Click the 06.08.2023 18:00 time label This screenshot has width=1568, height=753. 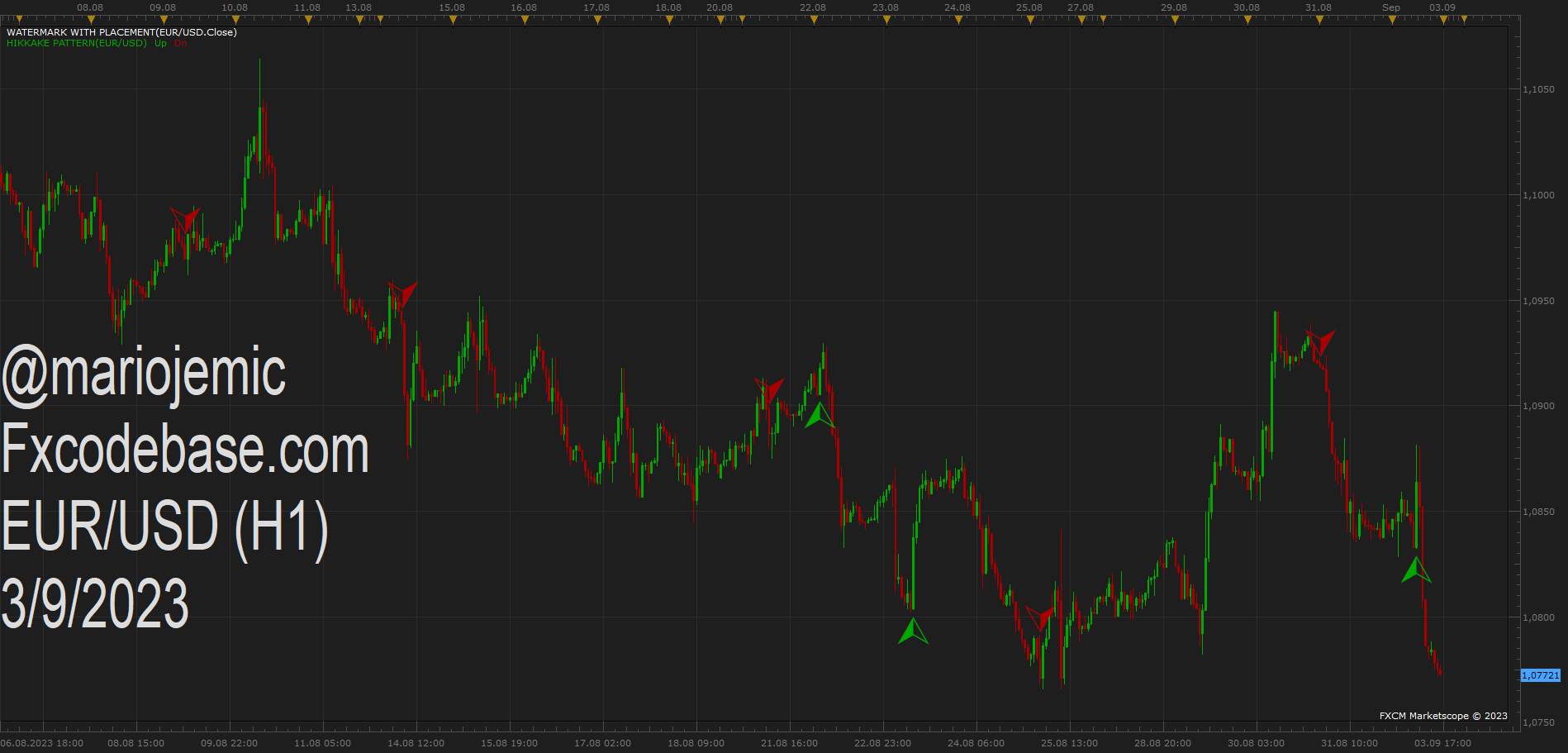pyautogui.click(x=42, y=743)
